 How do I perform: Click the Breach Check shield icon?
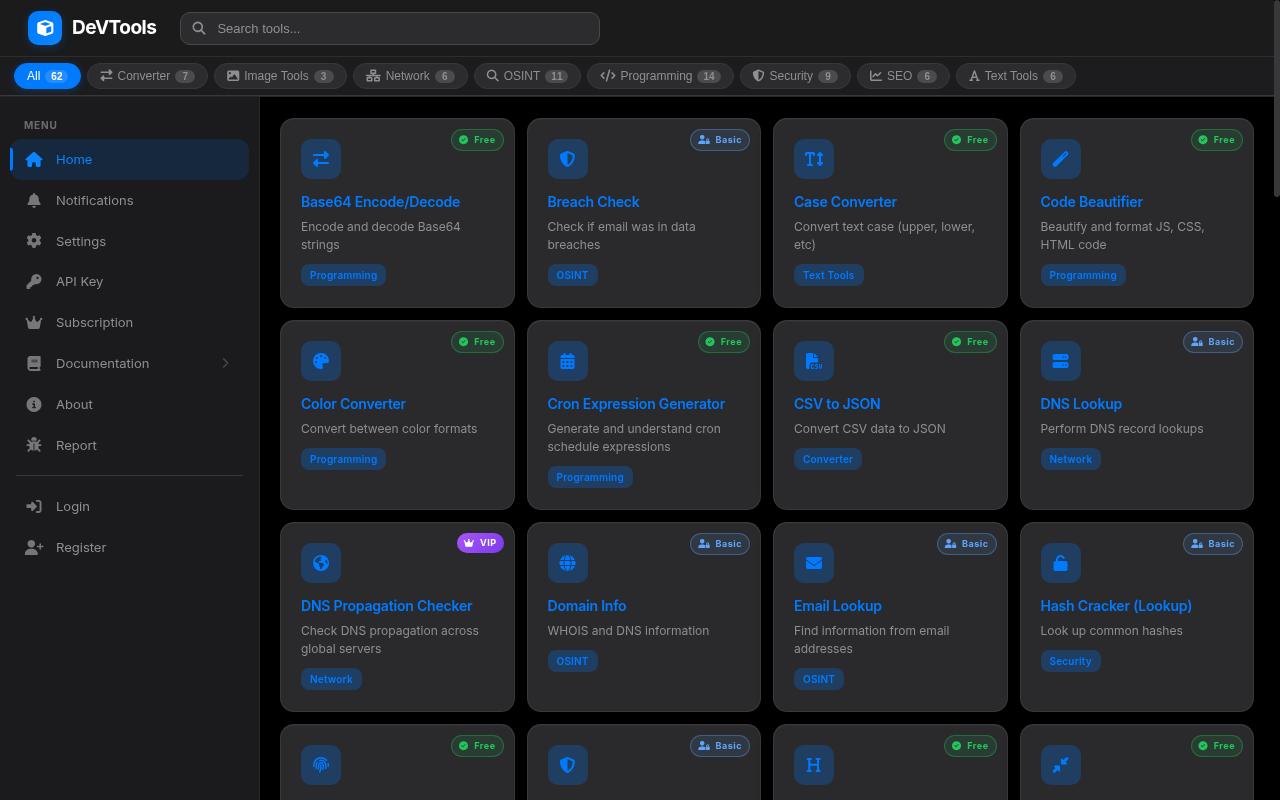coord(568,159)
